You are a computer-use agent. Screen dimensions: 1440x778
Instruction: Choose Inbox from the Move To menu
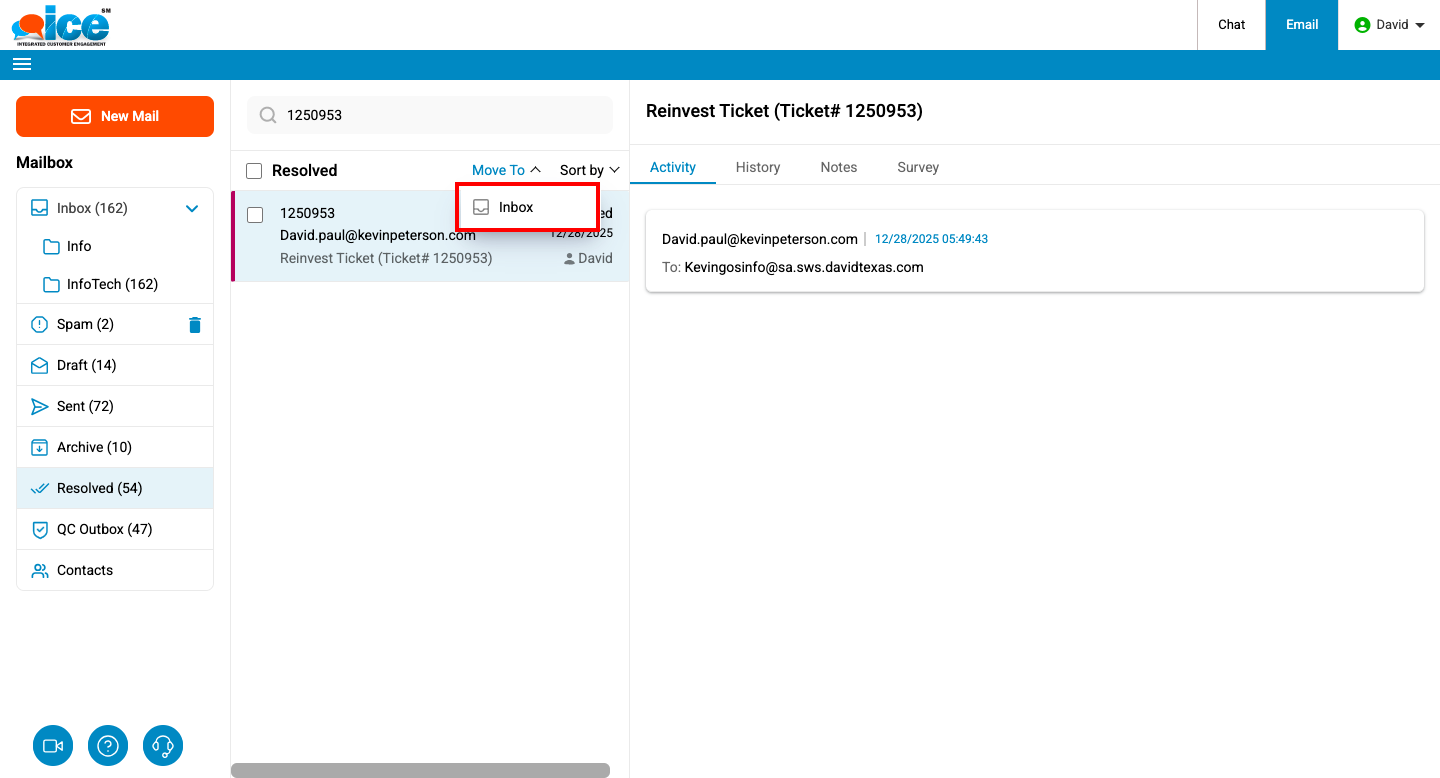[x=516, y=207]
